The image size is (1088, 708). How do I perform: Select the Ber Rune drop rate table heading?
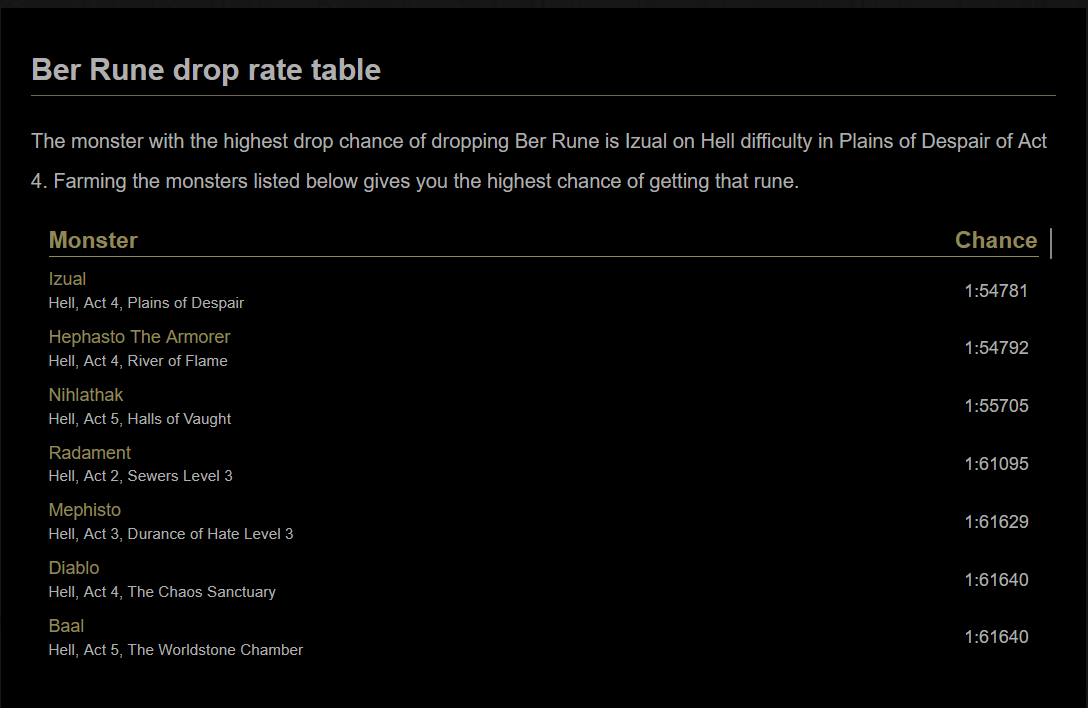coord(206,70)
